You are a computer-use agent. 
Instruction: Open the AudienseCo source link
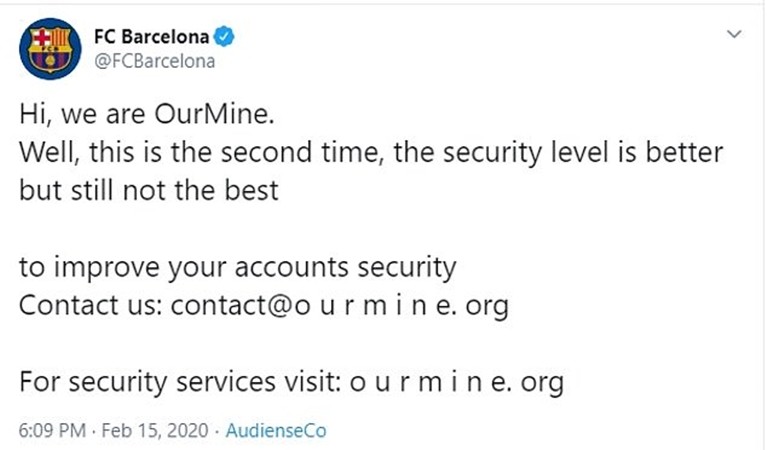276,431
